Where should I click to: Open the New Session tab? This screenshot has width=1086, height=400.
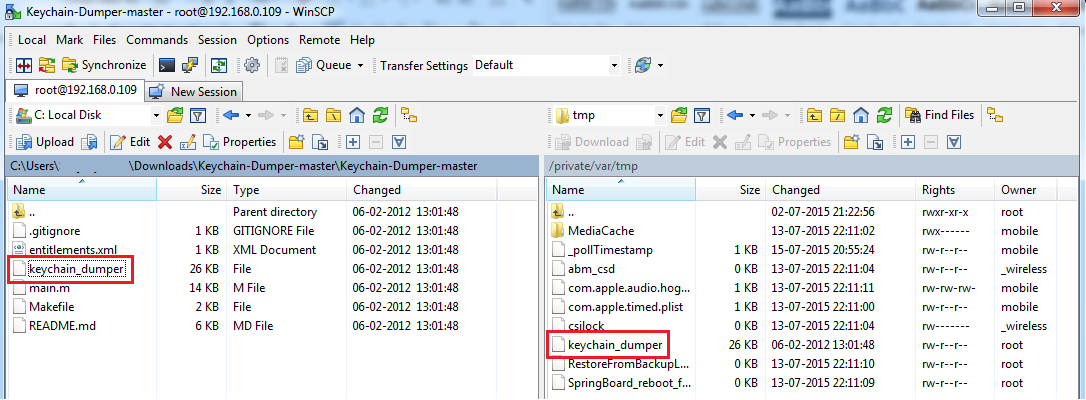pyautogui.click(x=194, y=91)
